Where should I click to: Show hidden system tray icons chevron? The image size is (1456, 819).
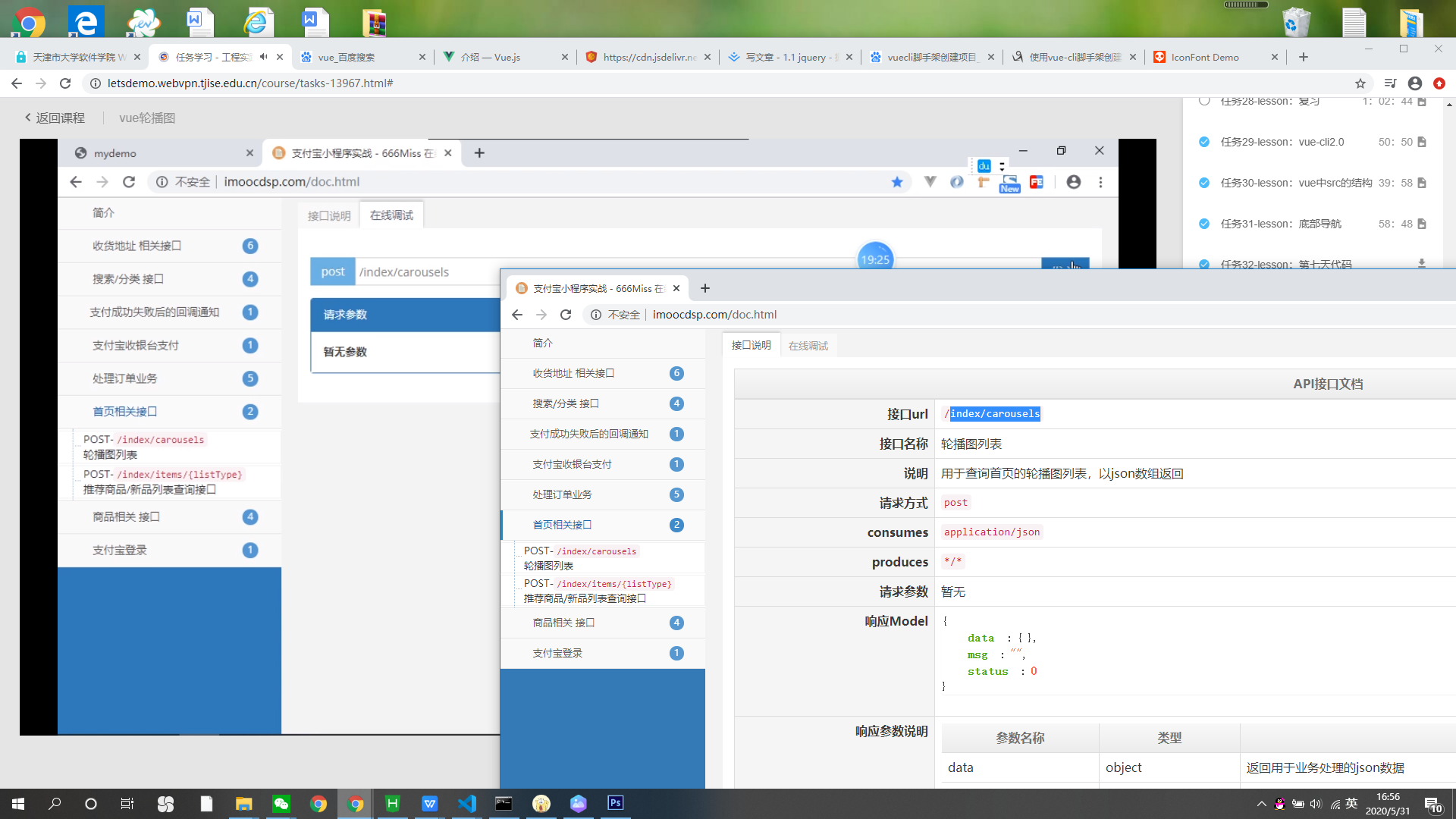point(1261,804)
